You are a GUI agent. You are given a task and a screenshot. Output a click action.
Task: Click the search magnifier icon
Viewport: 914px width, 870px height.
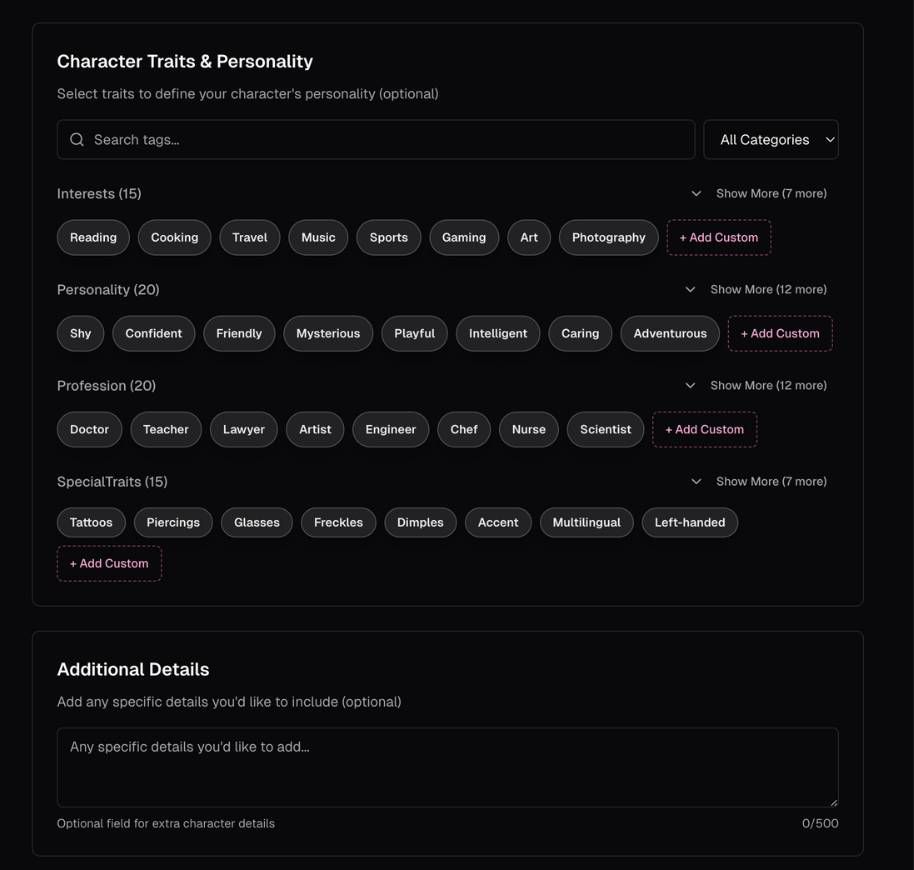click(77, 140)
